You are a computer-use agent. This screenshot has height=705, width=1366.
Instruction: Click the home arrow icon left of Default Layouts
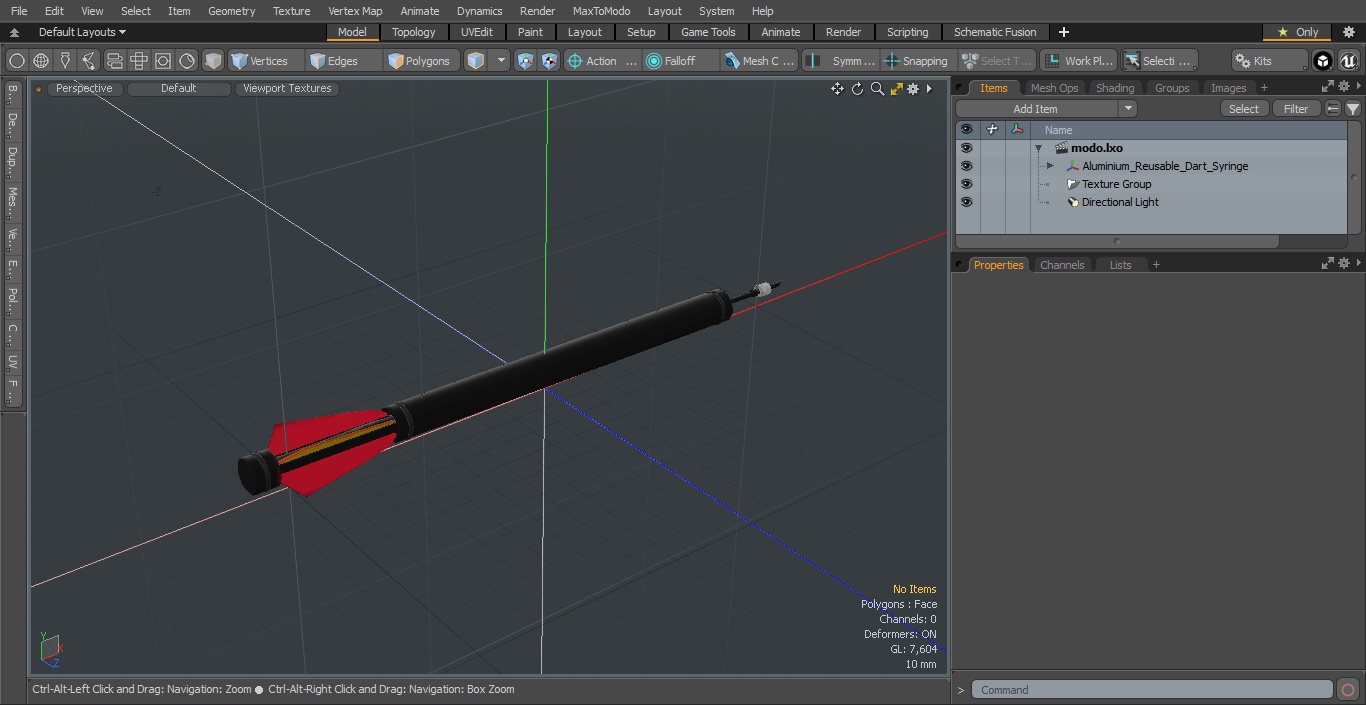(14, 32)
